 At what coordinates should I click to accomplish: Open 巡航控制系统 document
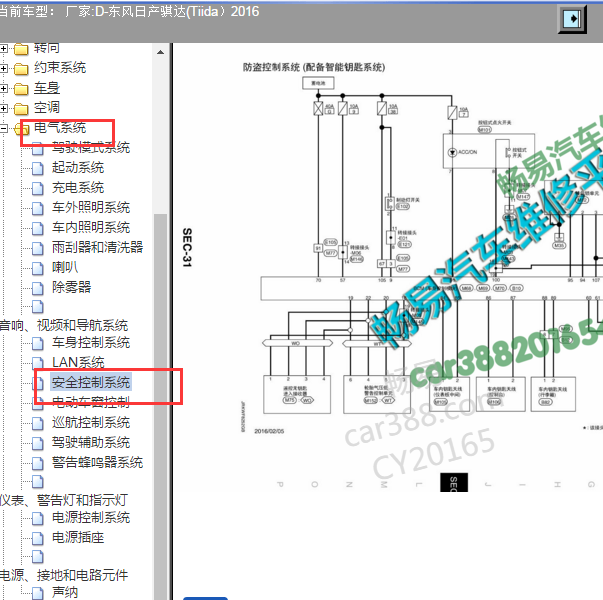click(91, 423)
